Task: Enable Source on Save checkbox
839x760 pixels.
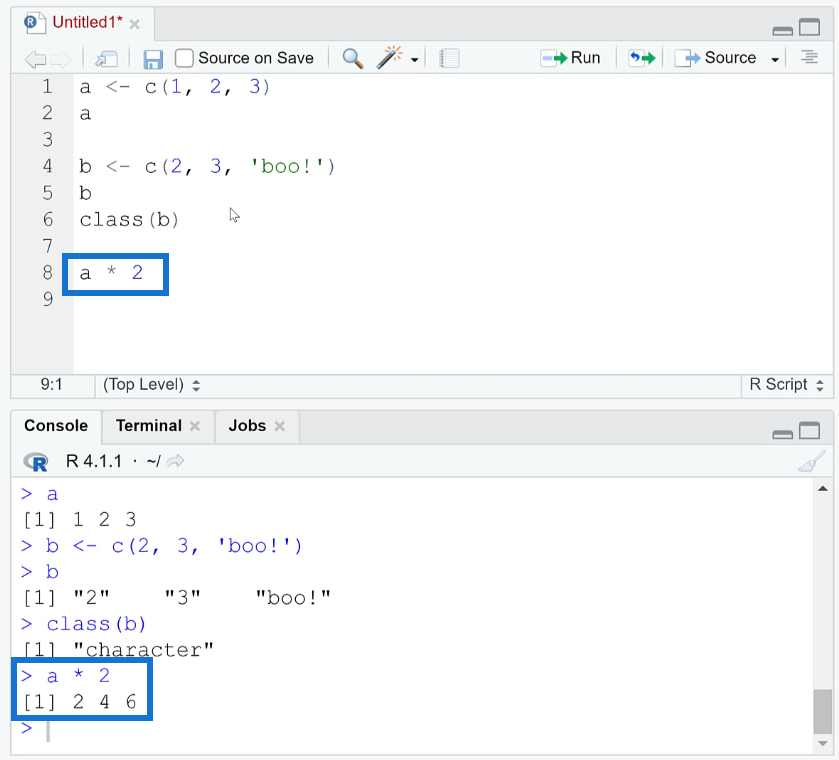Action: click(x=184, y=58)
